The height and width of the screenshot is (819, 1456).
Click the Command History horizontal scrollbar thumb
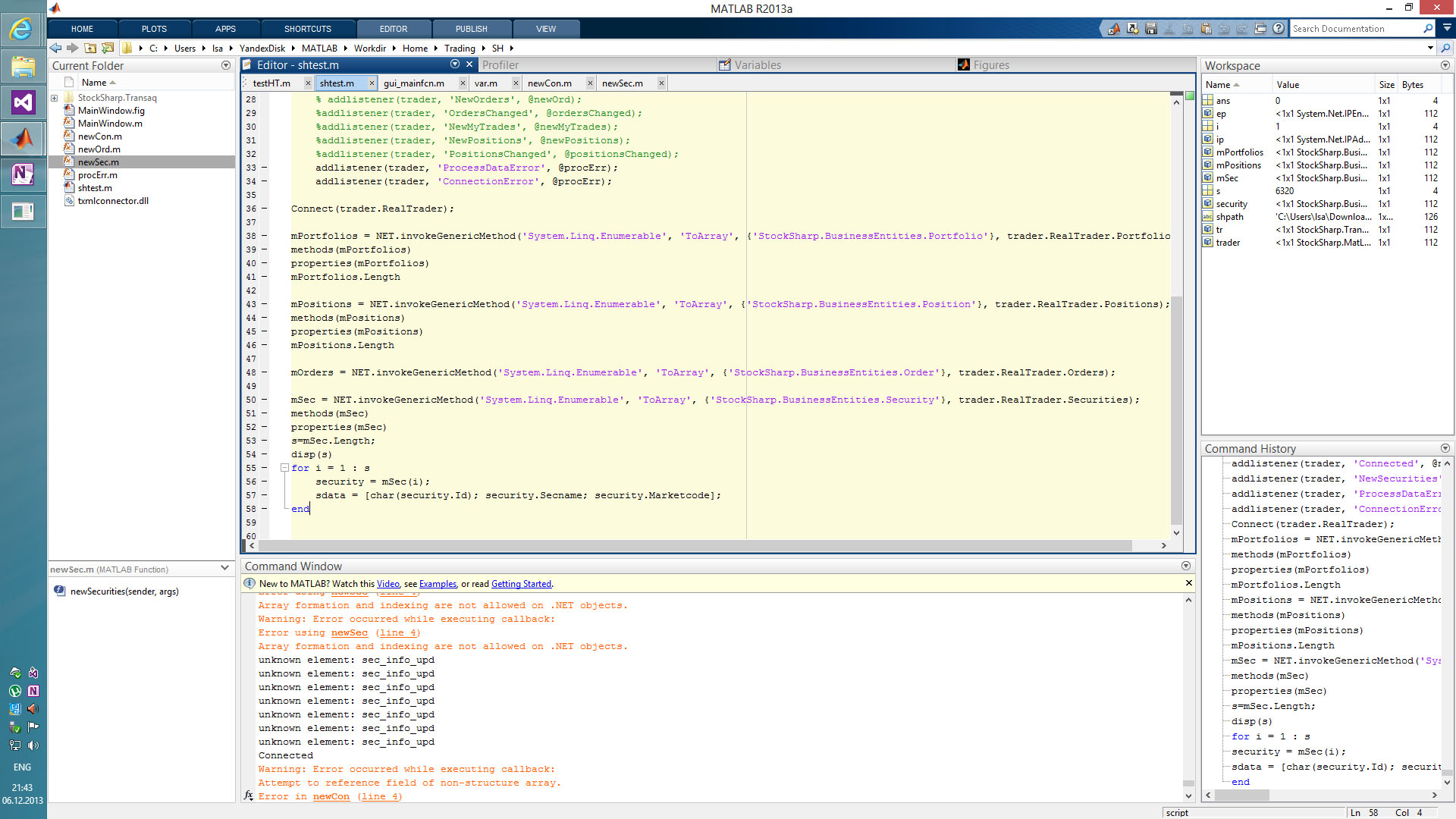(x=1242, y=795)
